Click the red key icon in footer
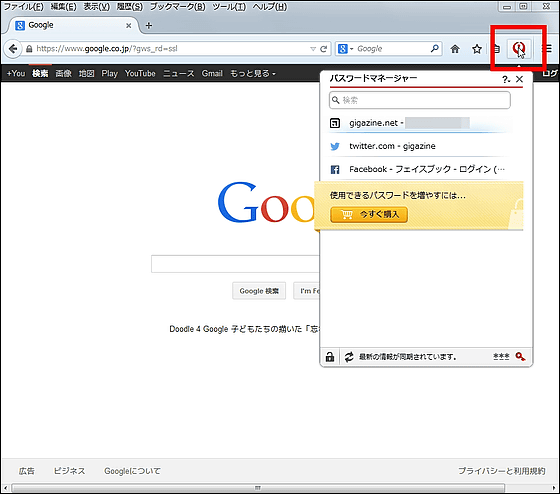560x494 pixels. coord(520,356)
